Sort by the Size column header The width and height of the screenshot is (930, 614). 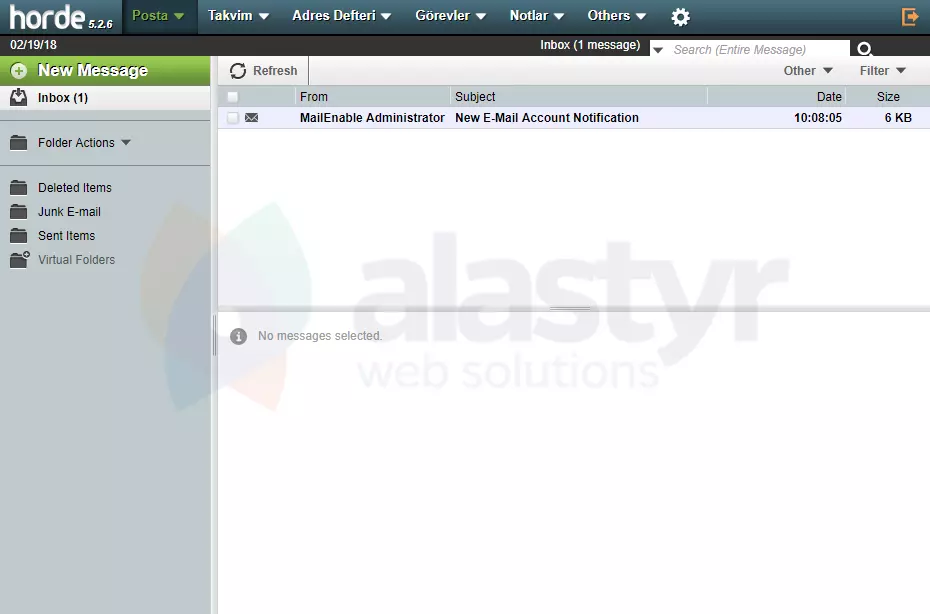coord(888,97)
